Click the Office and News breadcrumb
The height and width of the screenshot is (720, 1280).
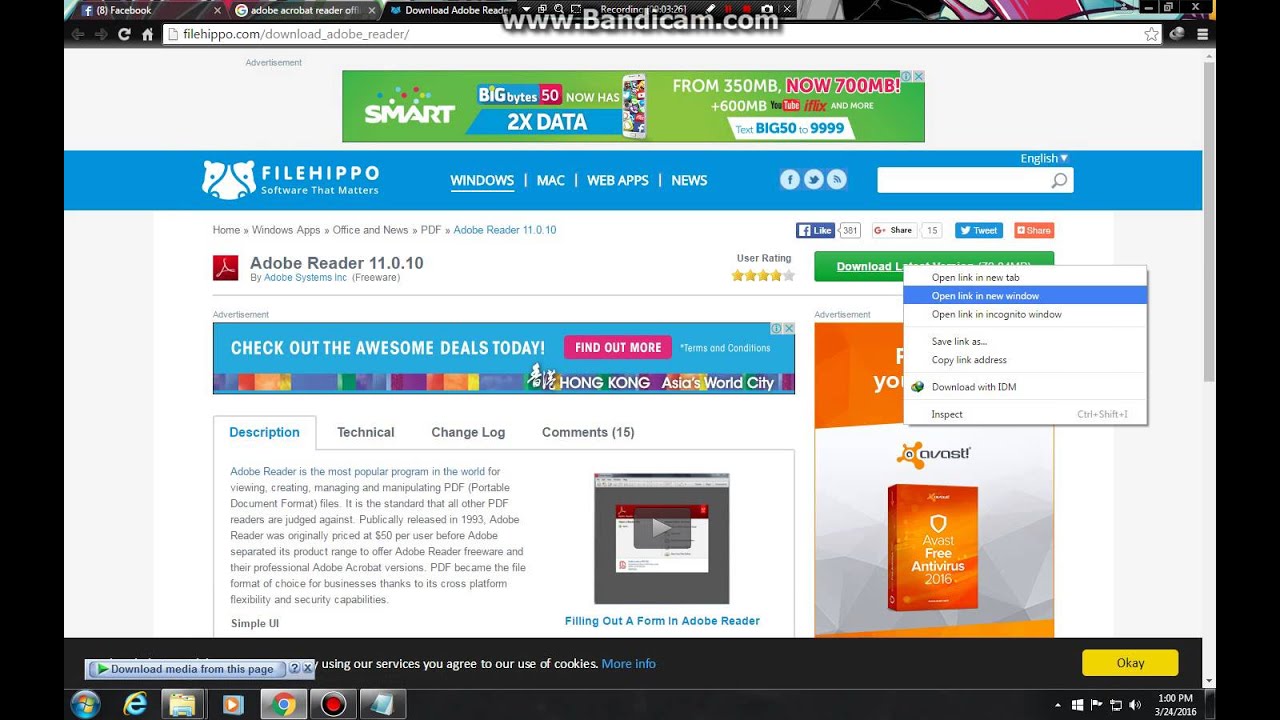coord(370,230)
